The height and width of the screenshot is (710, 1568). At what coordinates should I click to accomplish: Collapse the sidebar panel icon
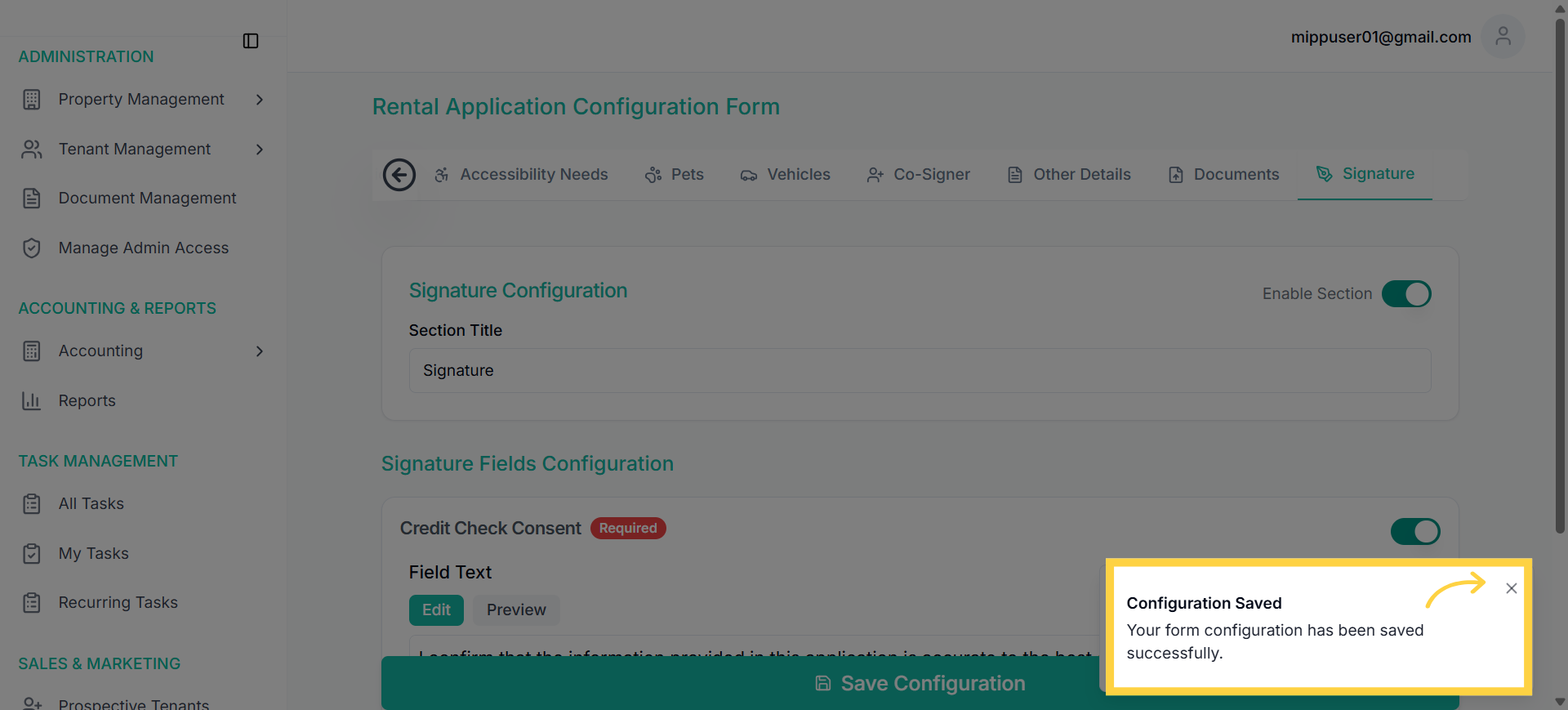pos(251,41)
